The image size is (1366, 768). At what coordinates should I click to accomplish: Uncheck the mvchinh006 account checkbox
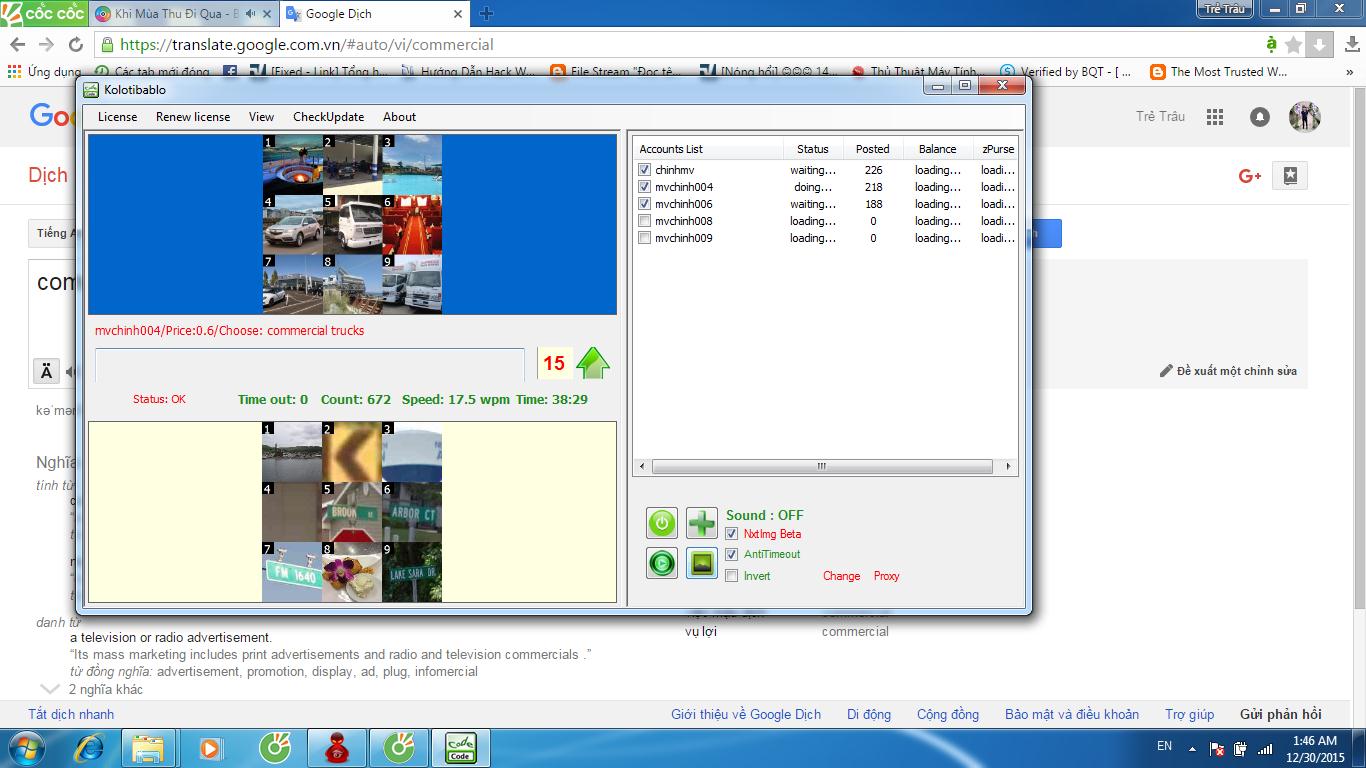pos(645,204)
